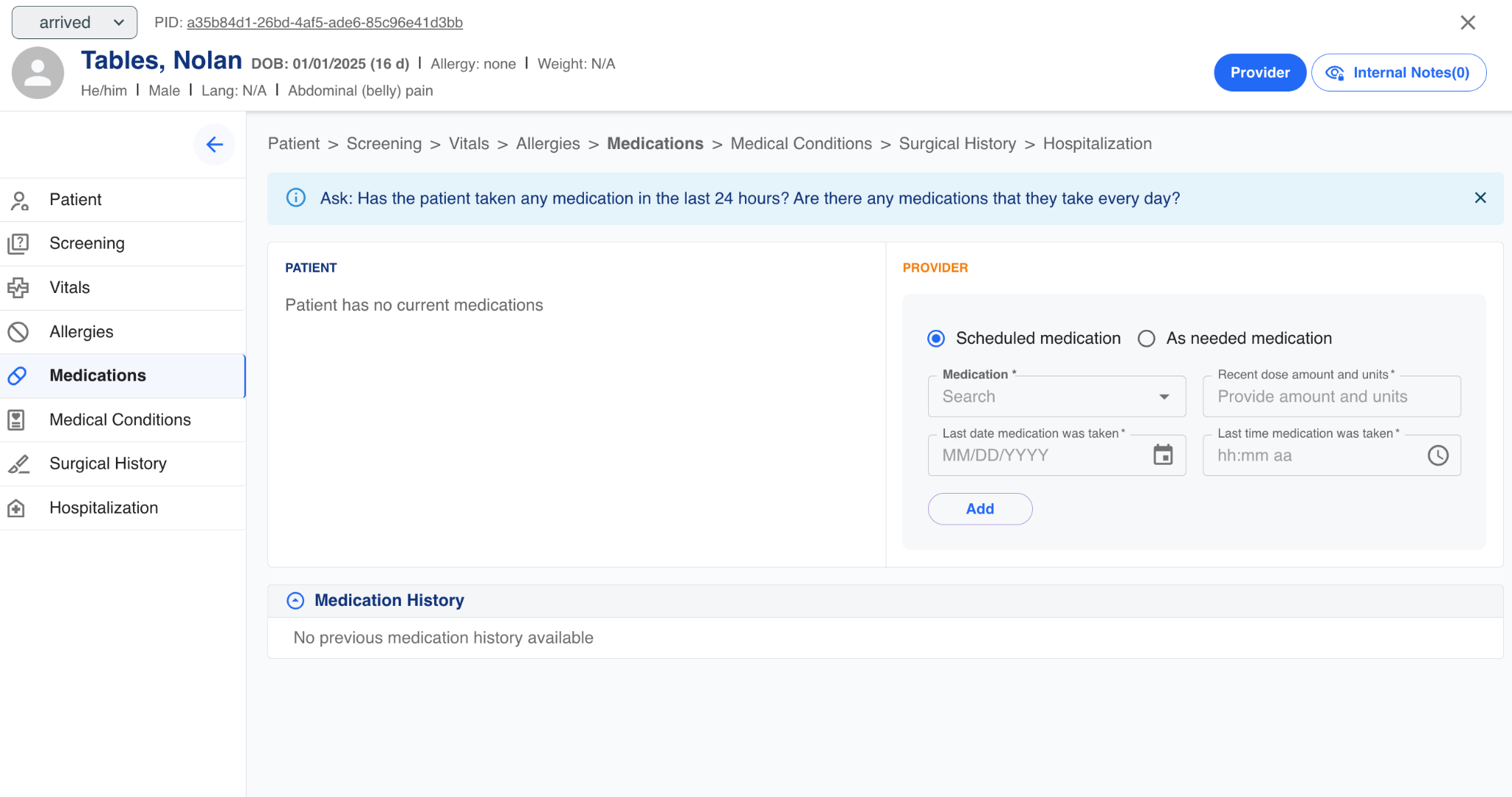The width and height of the screenshot is (1512, 797).
Task: Click the Allergies prohibited icon in sidebar
Action: tap(18, 332)
